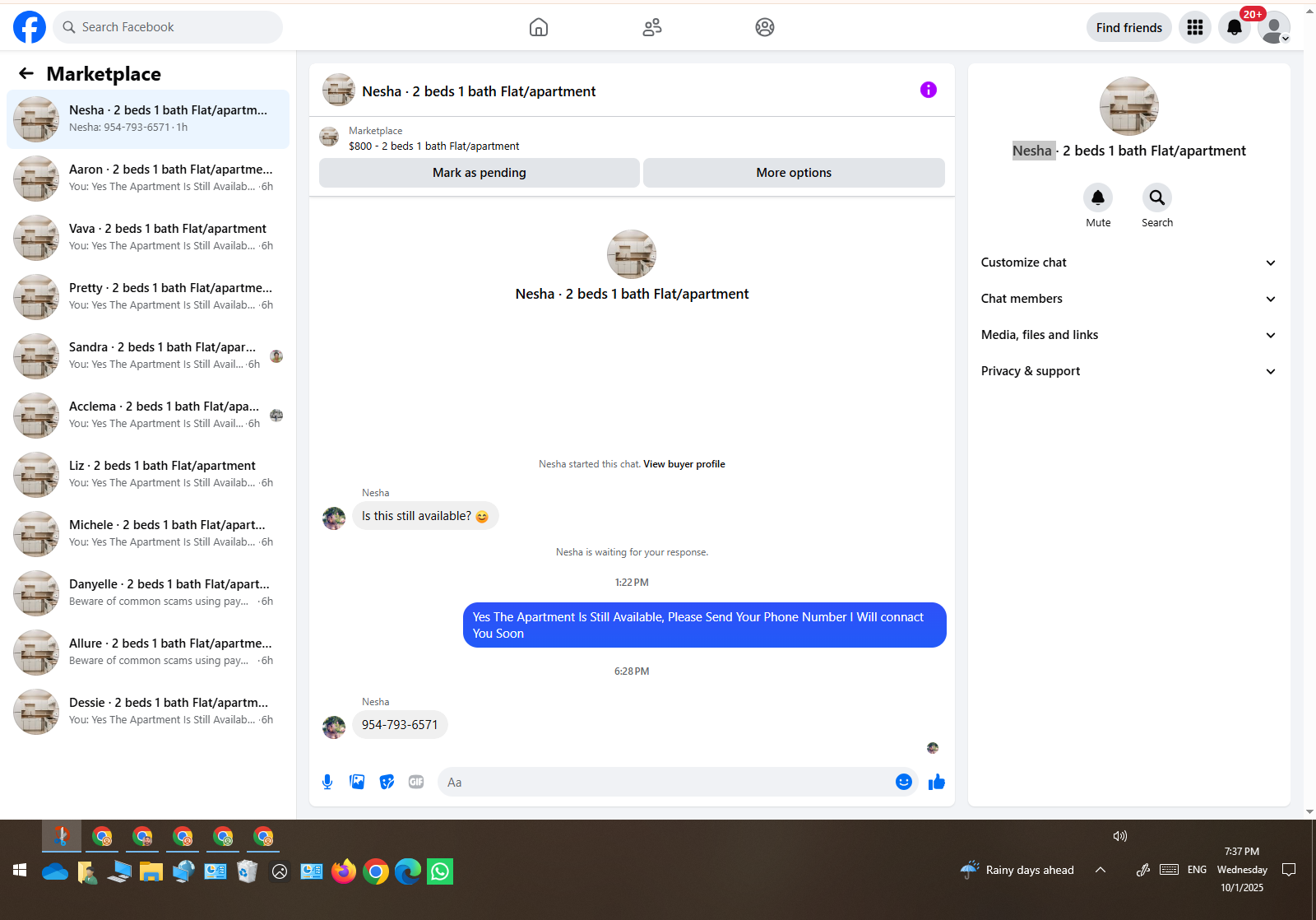Open the Windows Action Center notifications
1316x920 pixels.
click(x=1289, y=870)
